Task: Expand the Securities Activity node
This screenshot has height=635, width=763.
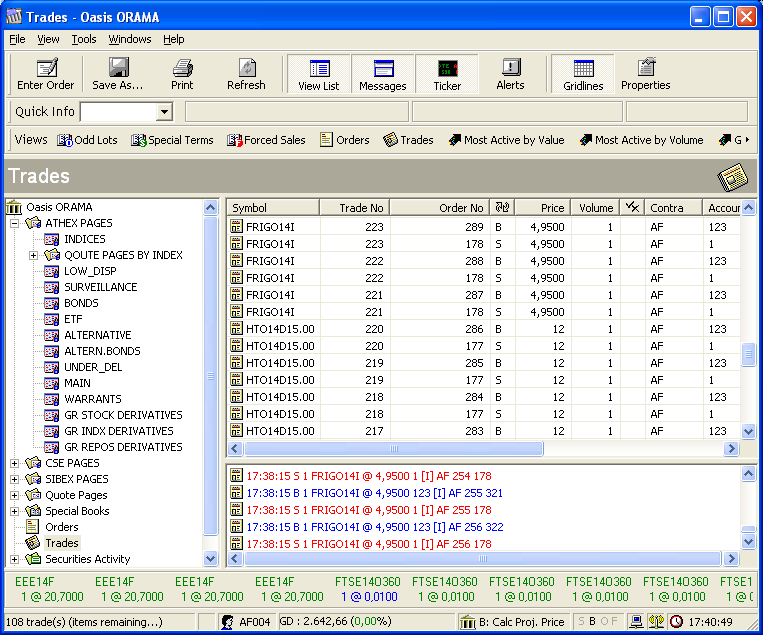Action: coord(15,560)
